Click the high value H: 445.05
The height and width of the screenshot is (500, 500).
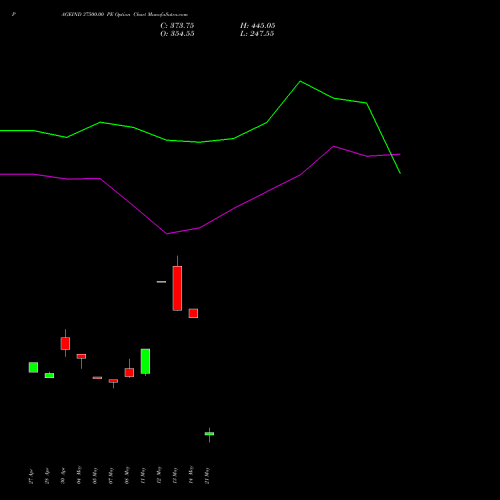[258, 26]
